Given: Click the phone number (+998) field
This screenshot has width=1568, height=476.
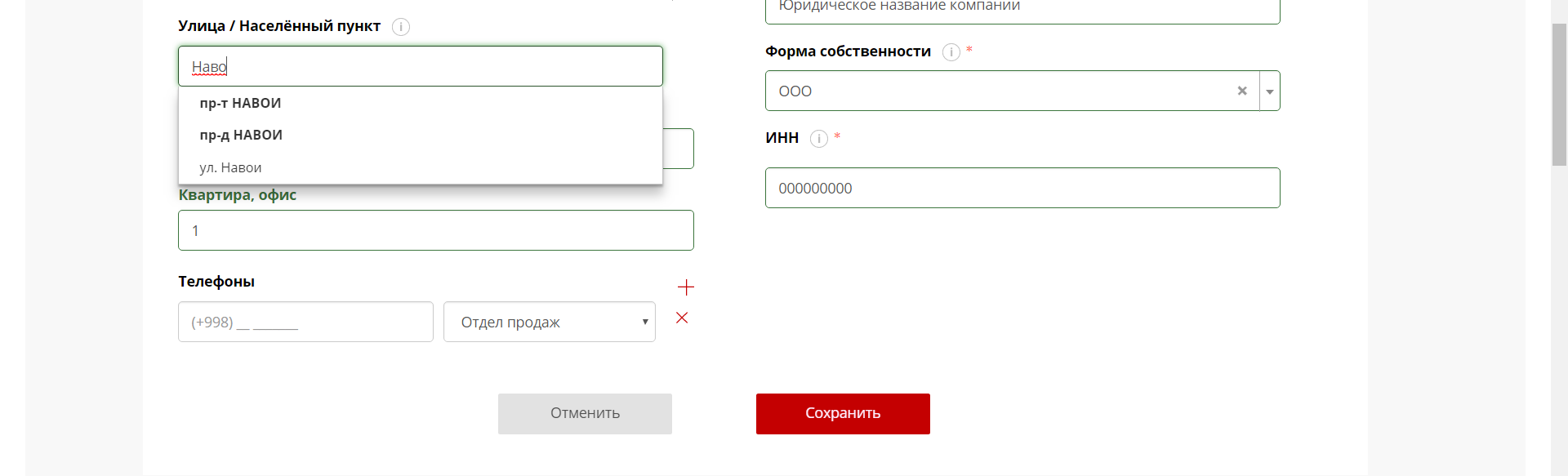Looking at the screenshot, I should click(x=305, y=322).
